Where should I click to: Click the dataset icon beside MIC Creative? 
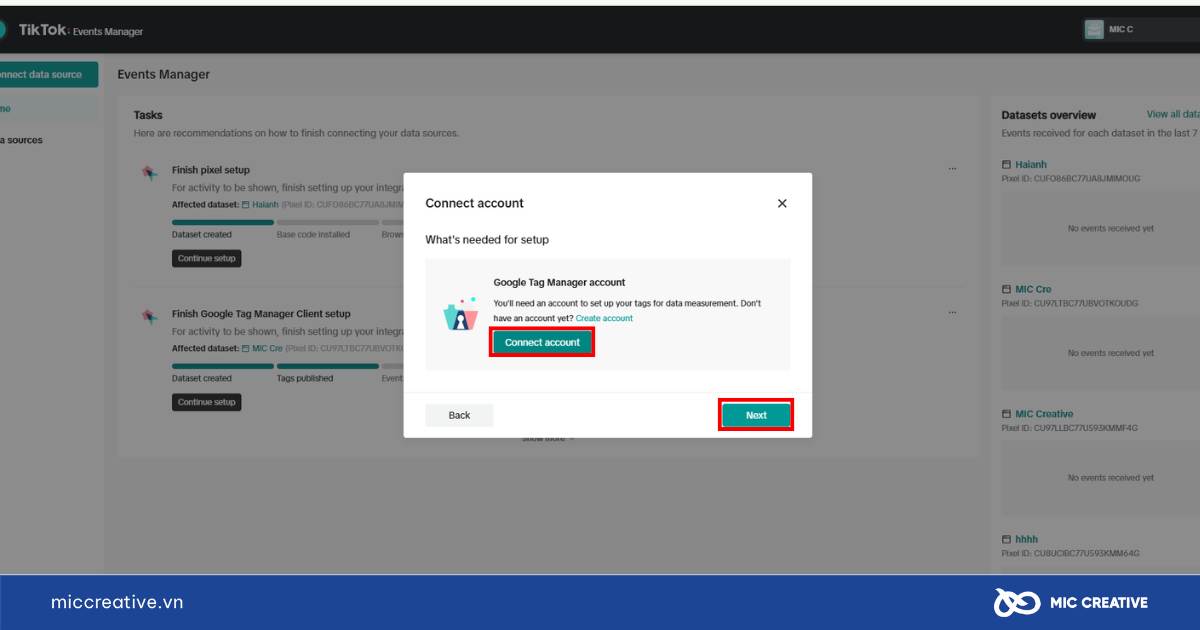(1006, 414)
